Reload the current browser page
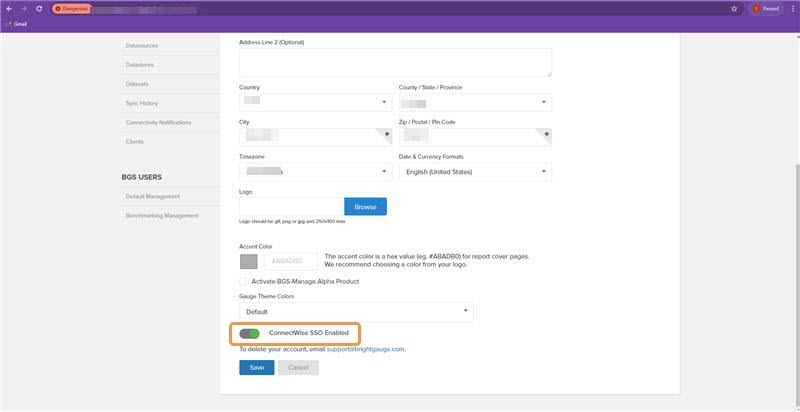The height and width of the screenshot is (412, 800). (39, 9)
